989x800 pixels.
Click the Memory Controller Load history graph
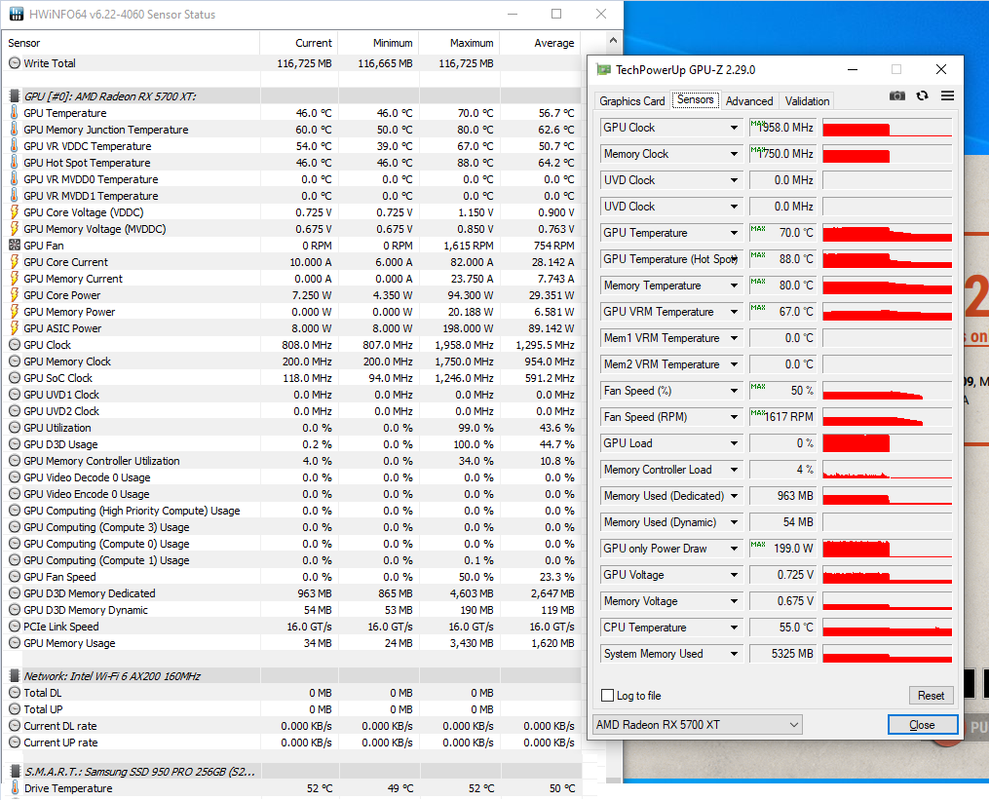coord(887,469)
